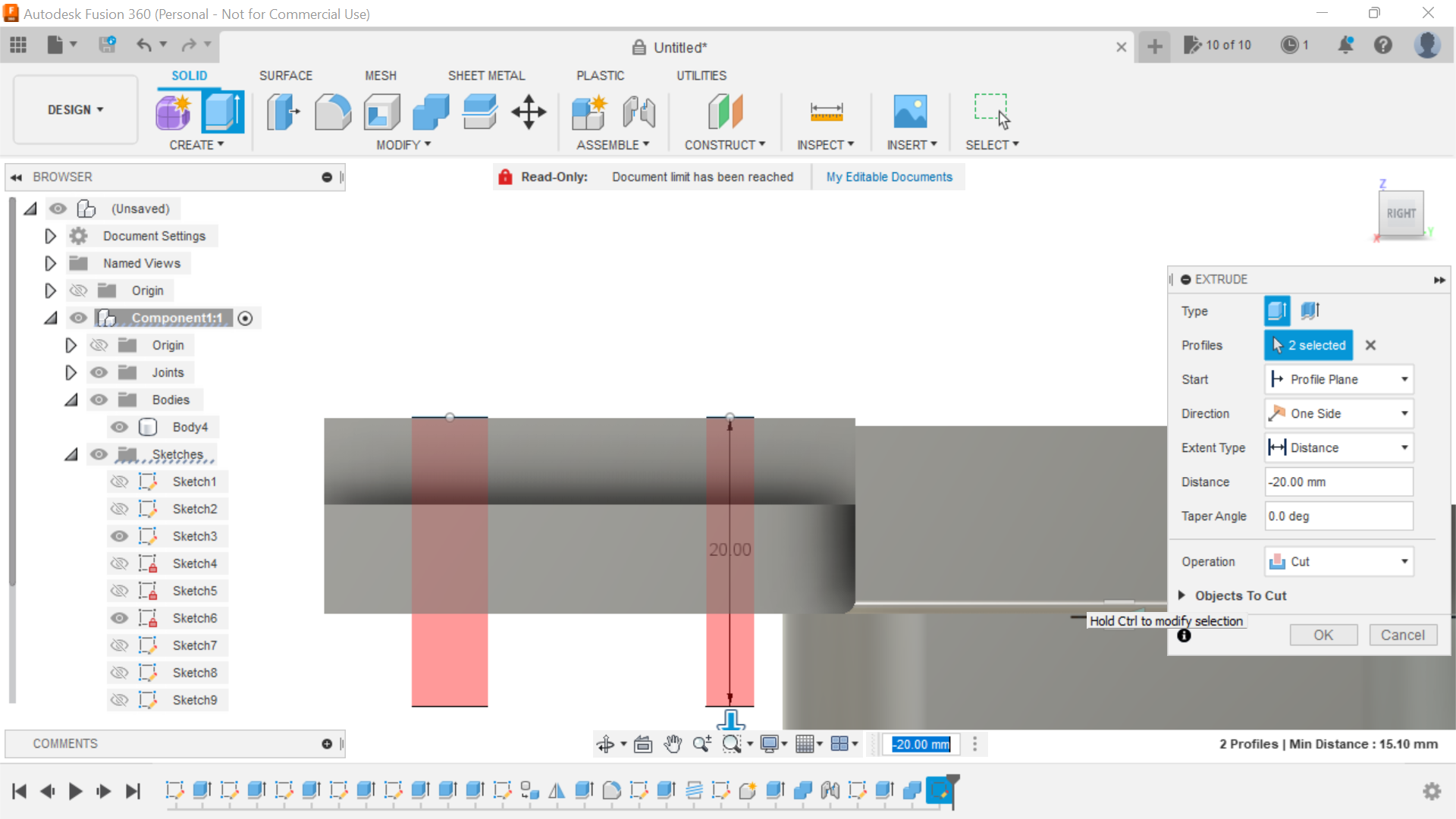Collapse the Sketches folder

coord(71,455)
